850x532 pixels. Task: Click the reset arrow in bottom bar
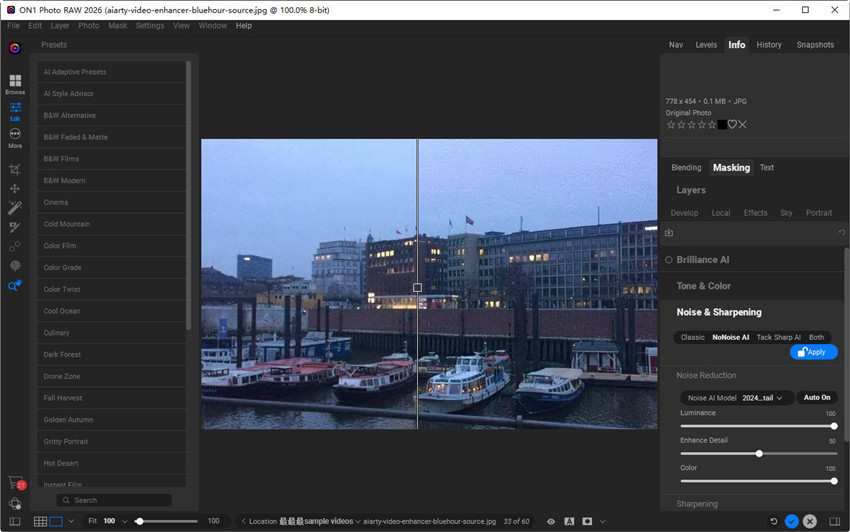click(x=773, y=522)
